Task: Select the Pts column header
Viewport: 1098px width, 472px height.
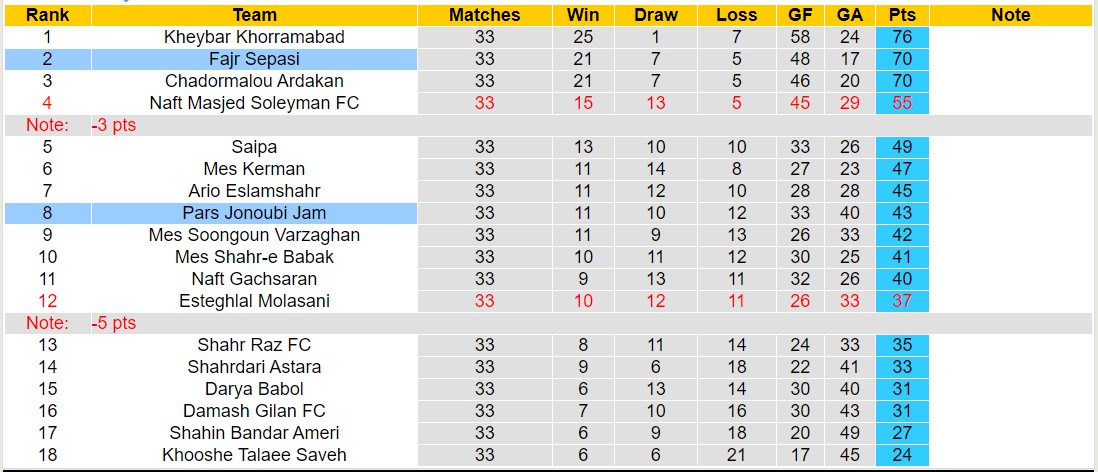Action: click(x=901, y=15)
